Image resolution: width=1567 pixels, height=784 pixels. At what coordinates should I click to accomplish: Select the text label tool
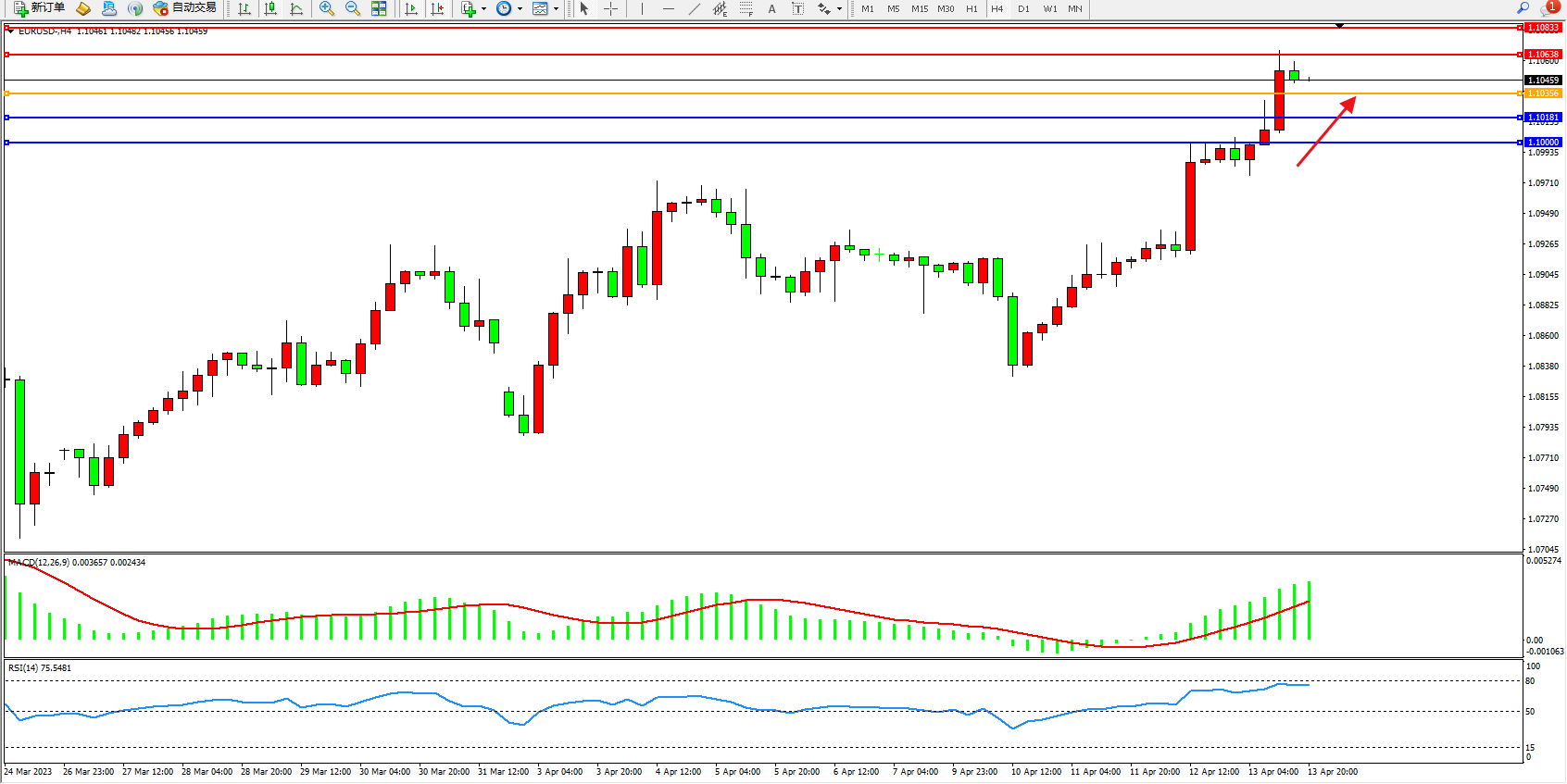pyautogui.click(x=797, y=8)
